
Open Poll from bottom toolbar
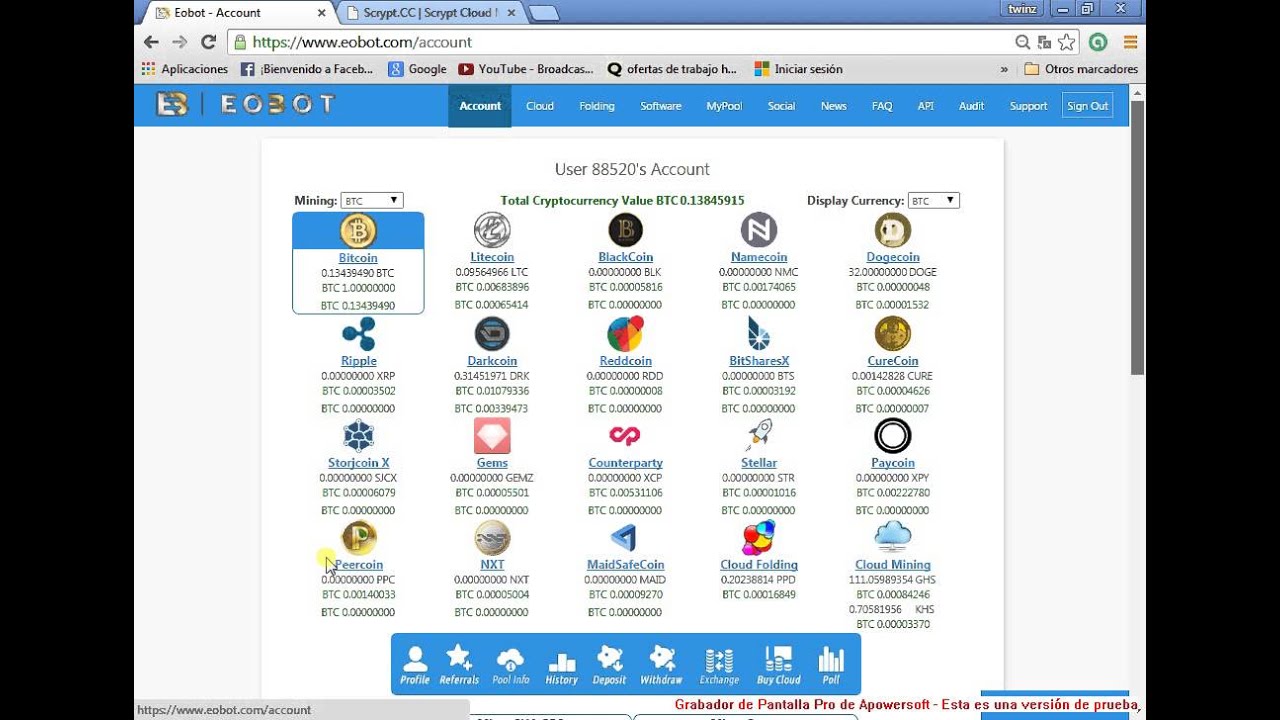pos(831,665)
